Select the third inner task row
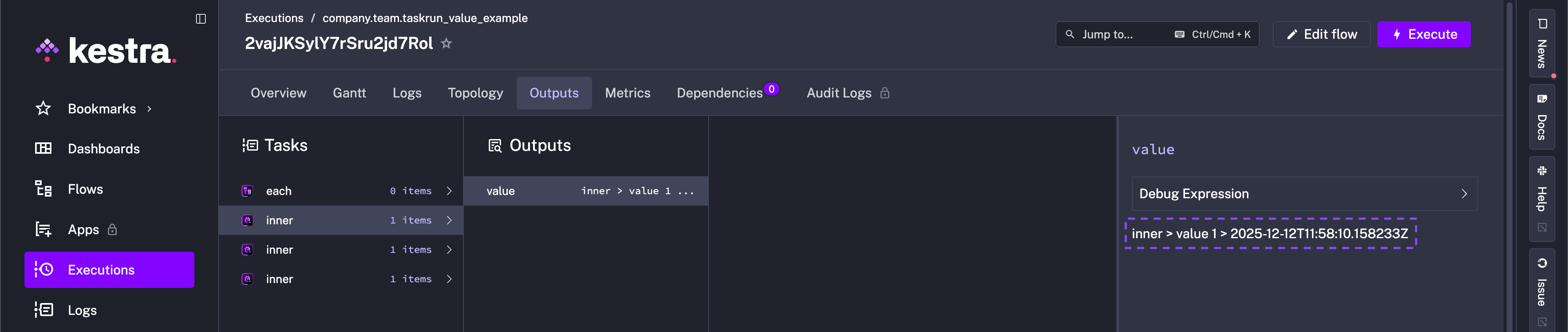The image size is (1568, 332). point(341,279)
